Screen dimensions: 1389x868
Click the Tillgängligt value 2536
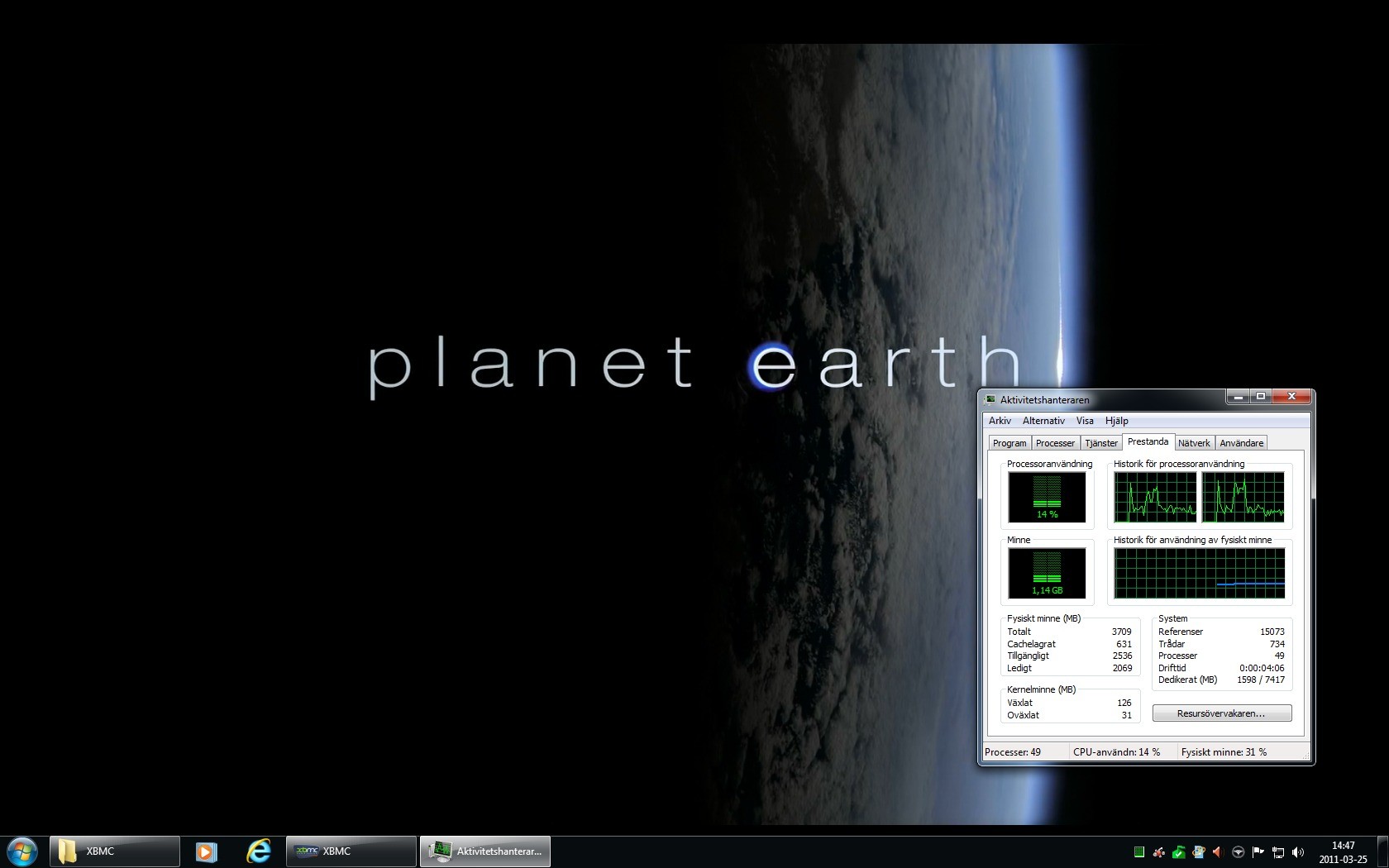(x=1122, y=656)
